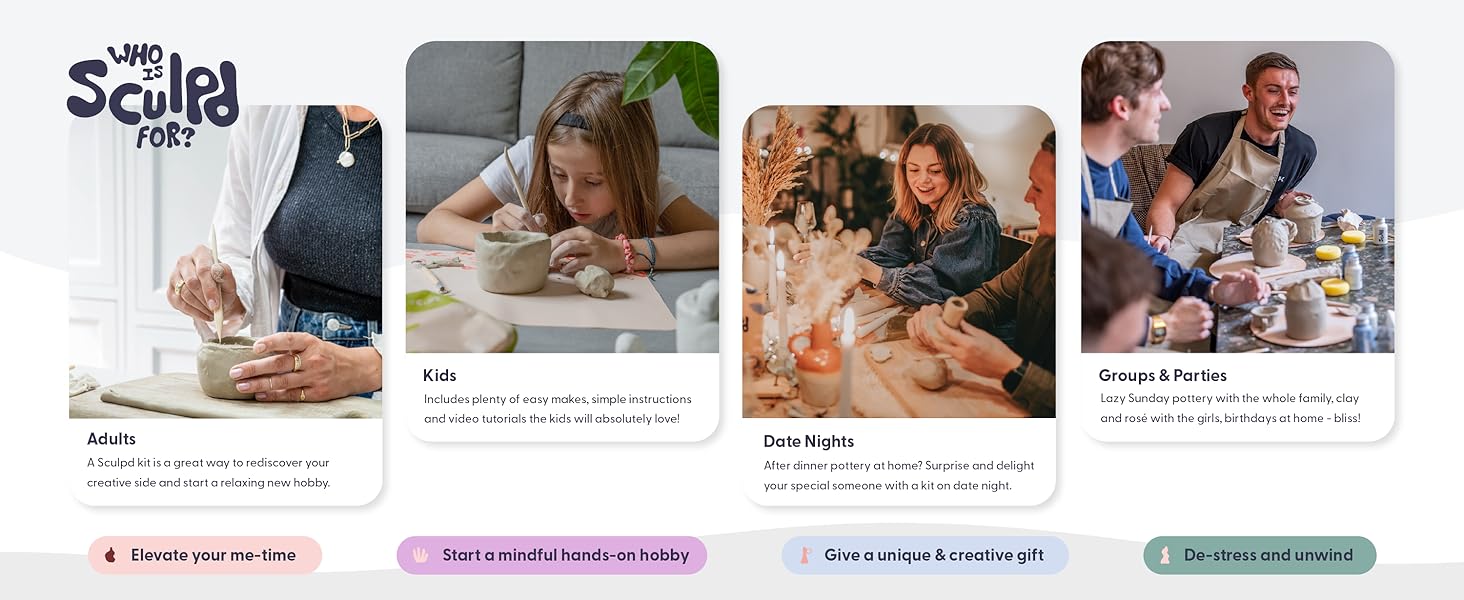Click the Date Nights description text
Viewport: 1464px width, 600px height.
point(899,476)
